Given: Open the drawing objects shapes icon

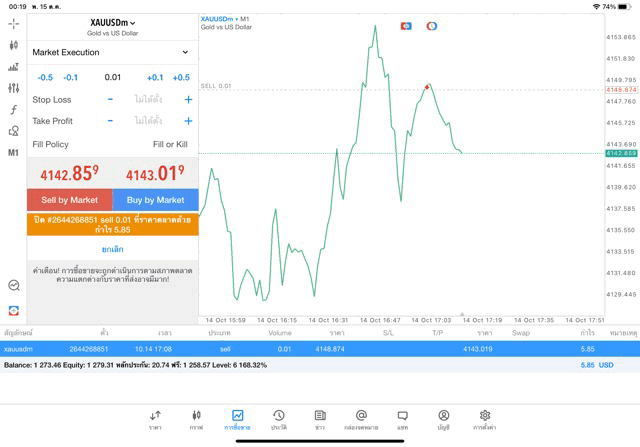Looking at the screenshot, I should coord(13,131).
